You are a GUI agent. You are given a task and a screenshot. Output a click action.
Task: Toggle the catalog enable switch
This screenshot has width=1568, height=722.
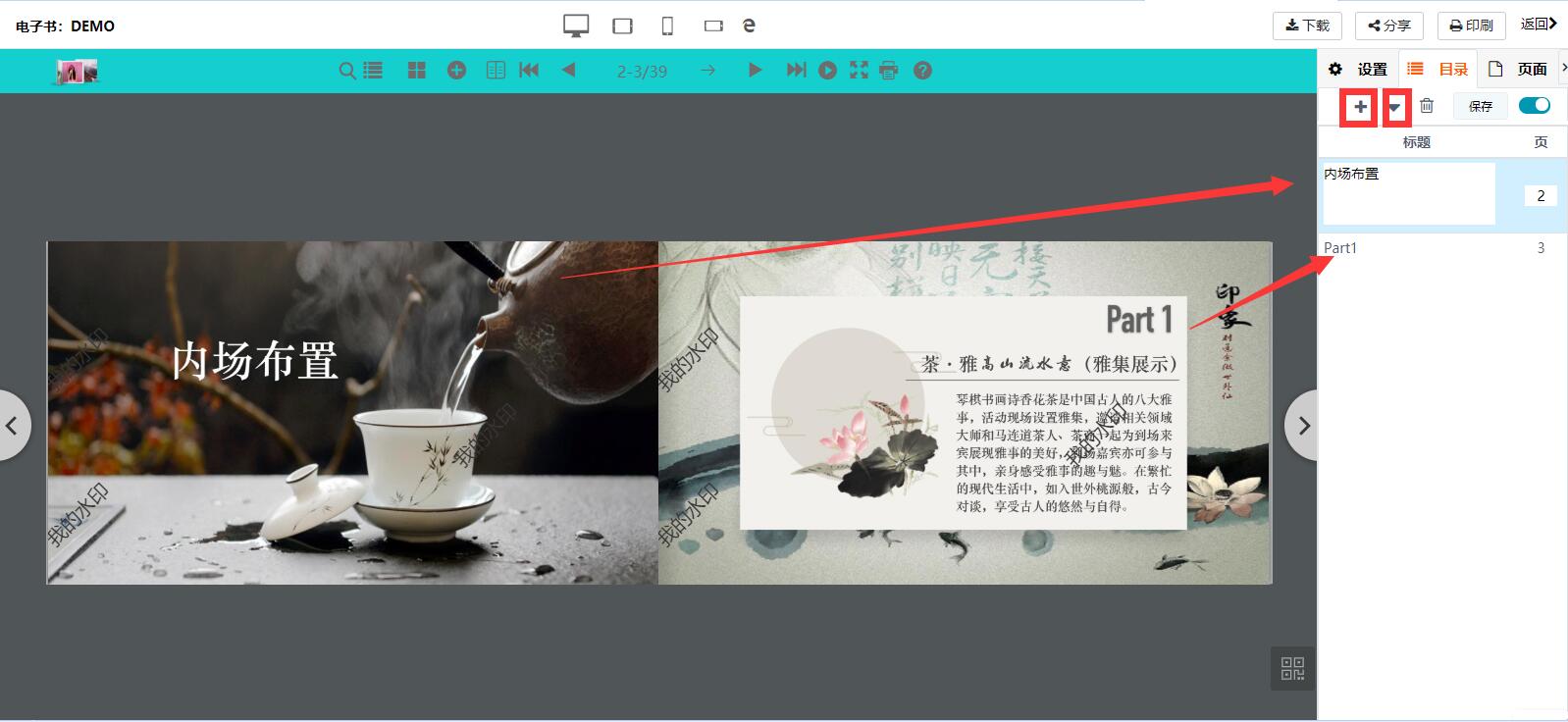1534,106
